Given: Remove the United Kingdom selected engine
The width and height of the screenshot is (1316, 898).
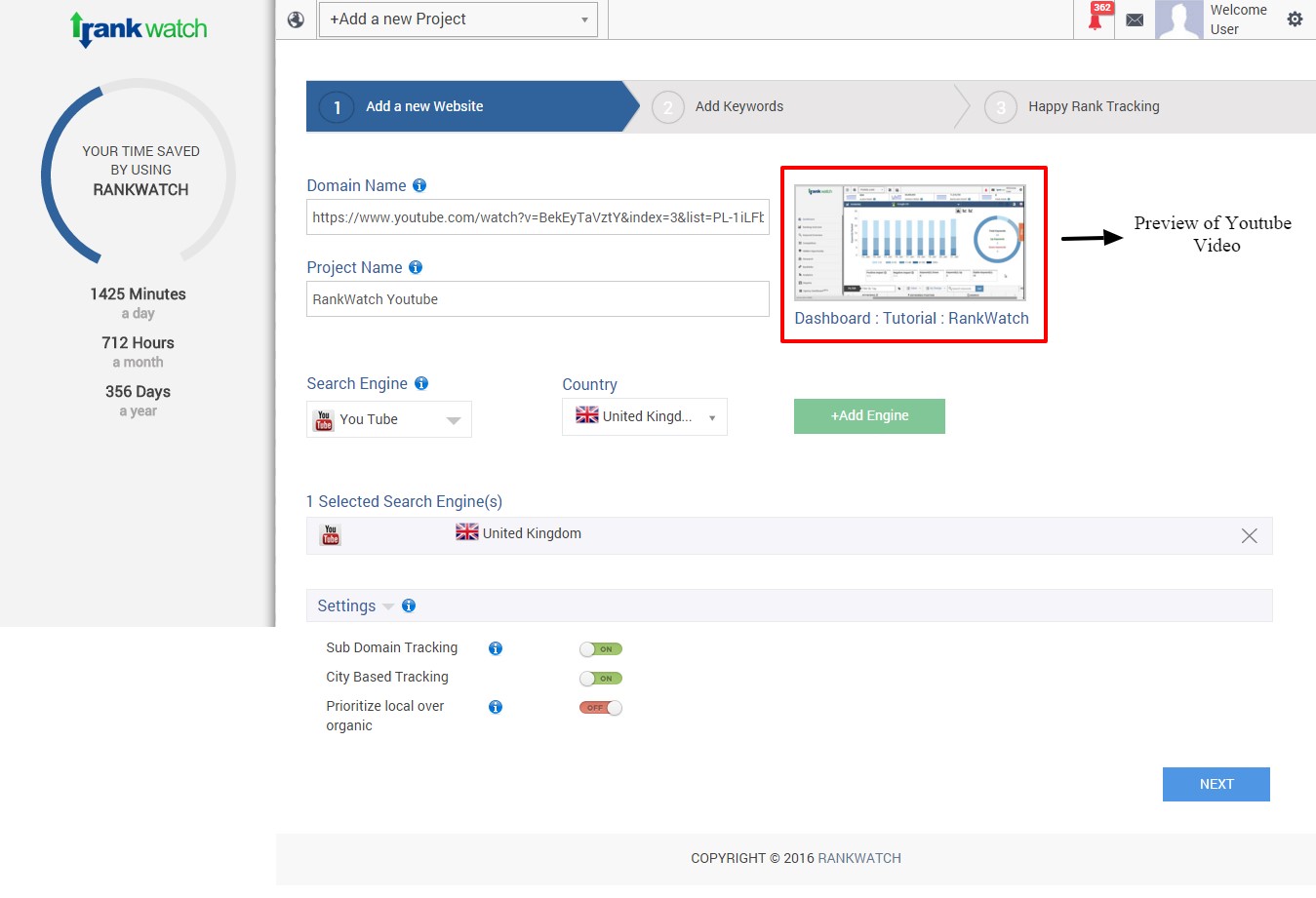Looking at the screenshot, I should tap(1249, 535).
